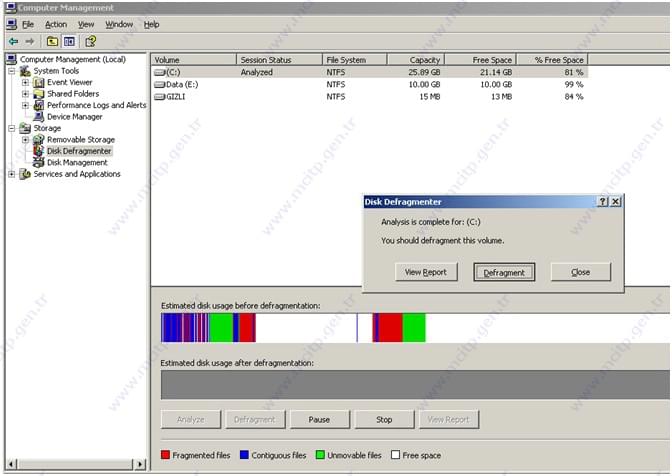Sort by Session Status column header
Screen dimensions: 672x476
tap(279, 60)
